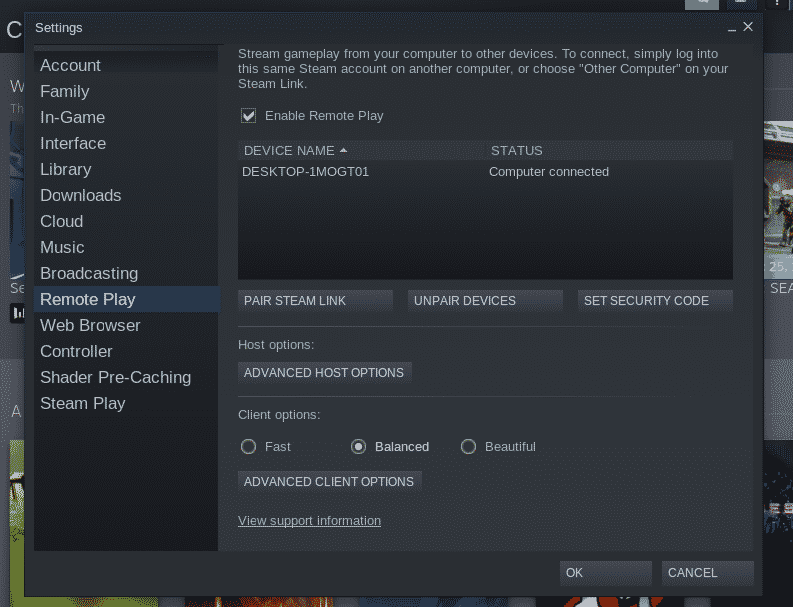Screen dimensions: 793x607
Task: Click the Unpair Devices button
Action: point(485,300)
